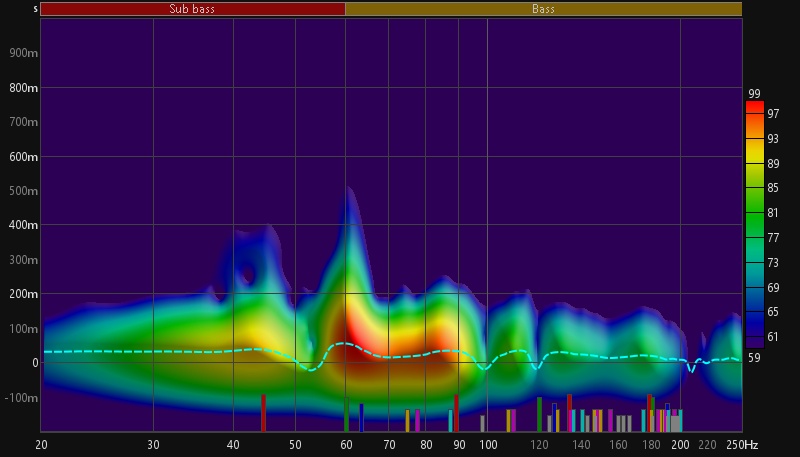This screenshot has width=800, height=457.
Task: Click the red mode bar near 45 Hz
Action: (264, 412)
